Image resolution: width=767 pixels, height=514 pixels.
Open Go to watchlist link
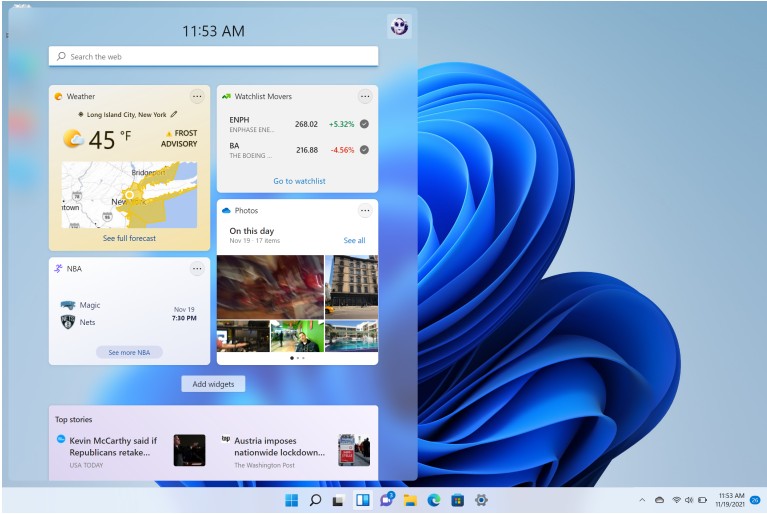click(x=299, y=181)
